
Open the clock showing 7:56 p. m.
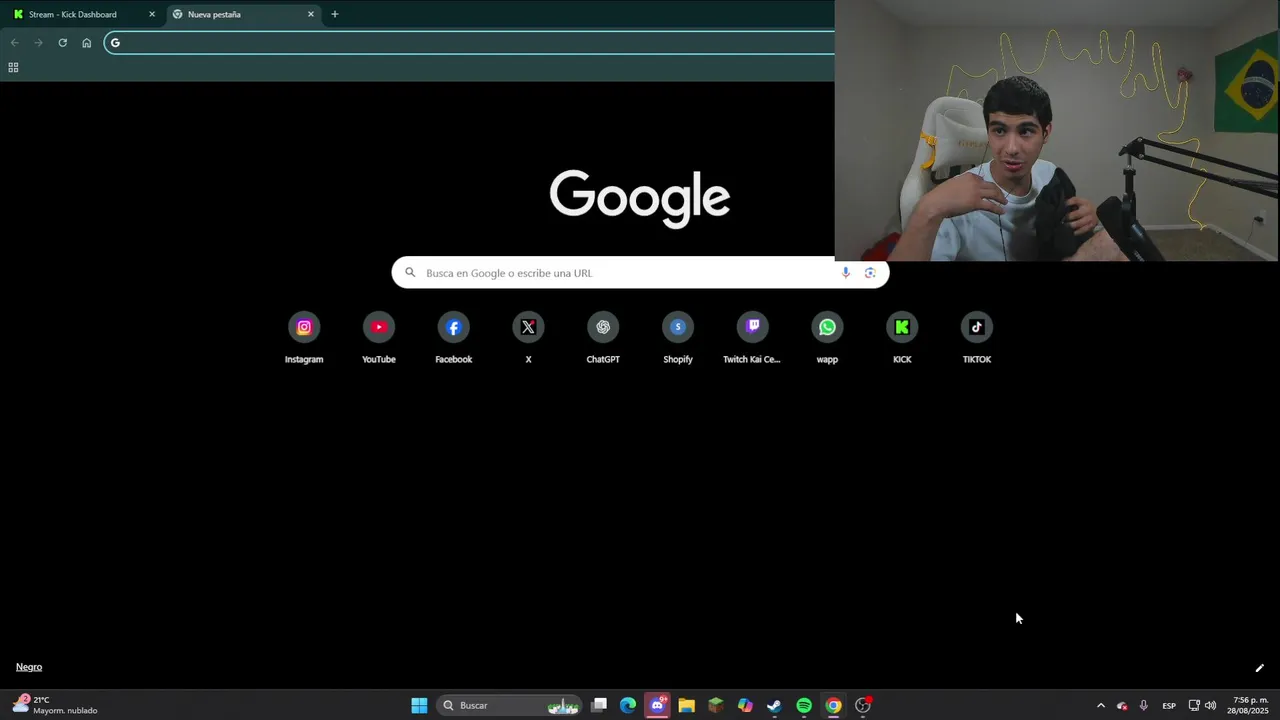(1250, 706)
